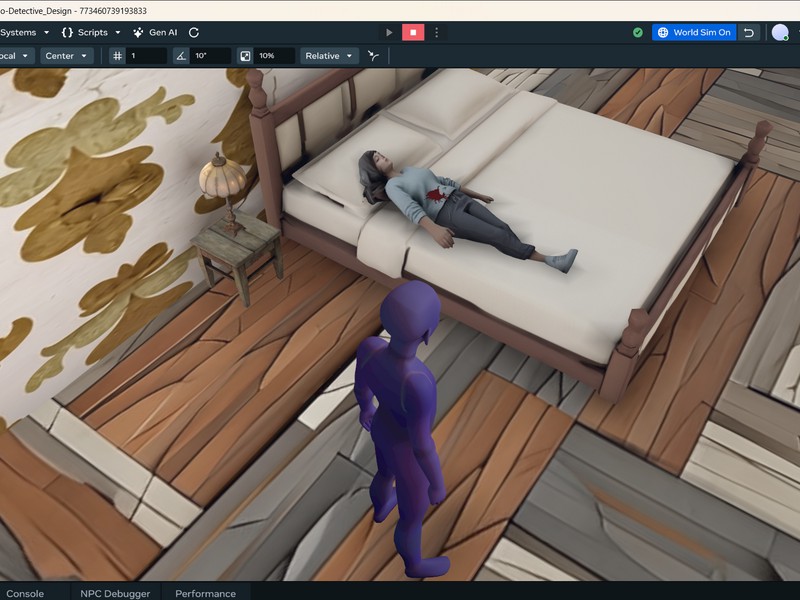Click the Gen AI button
800x600 pixels.
pyautogui.click(x=155, y=33)
